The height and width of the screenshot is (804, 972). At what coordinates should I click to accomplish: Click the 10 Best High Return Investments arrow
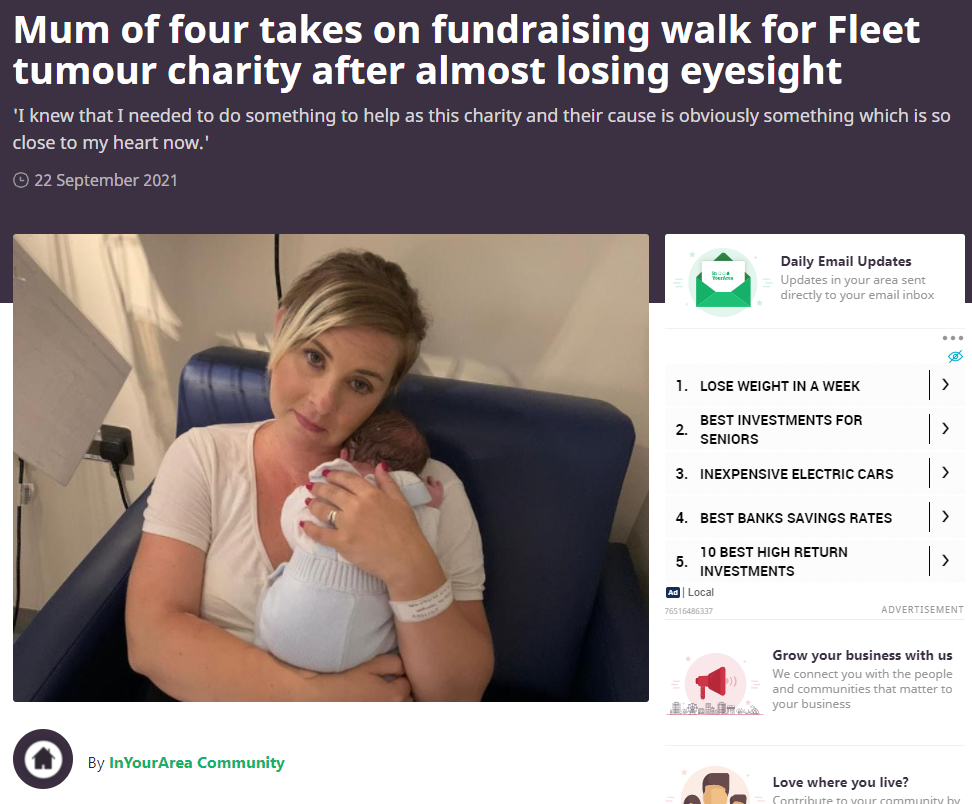[x=945, y=561]
